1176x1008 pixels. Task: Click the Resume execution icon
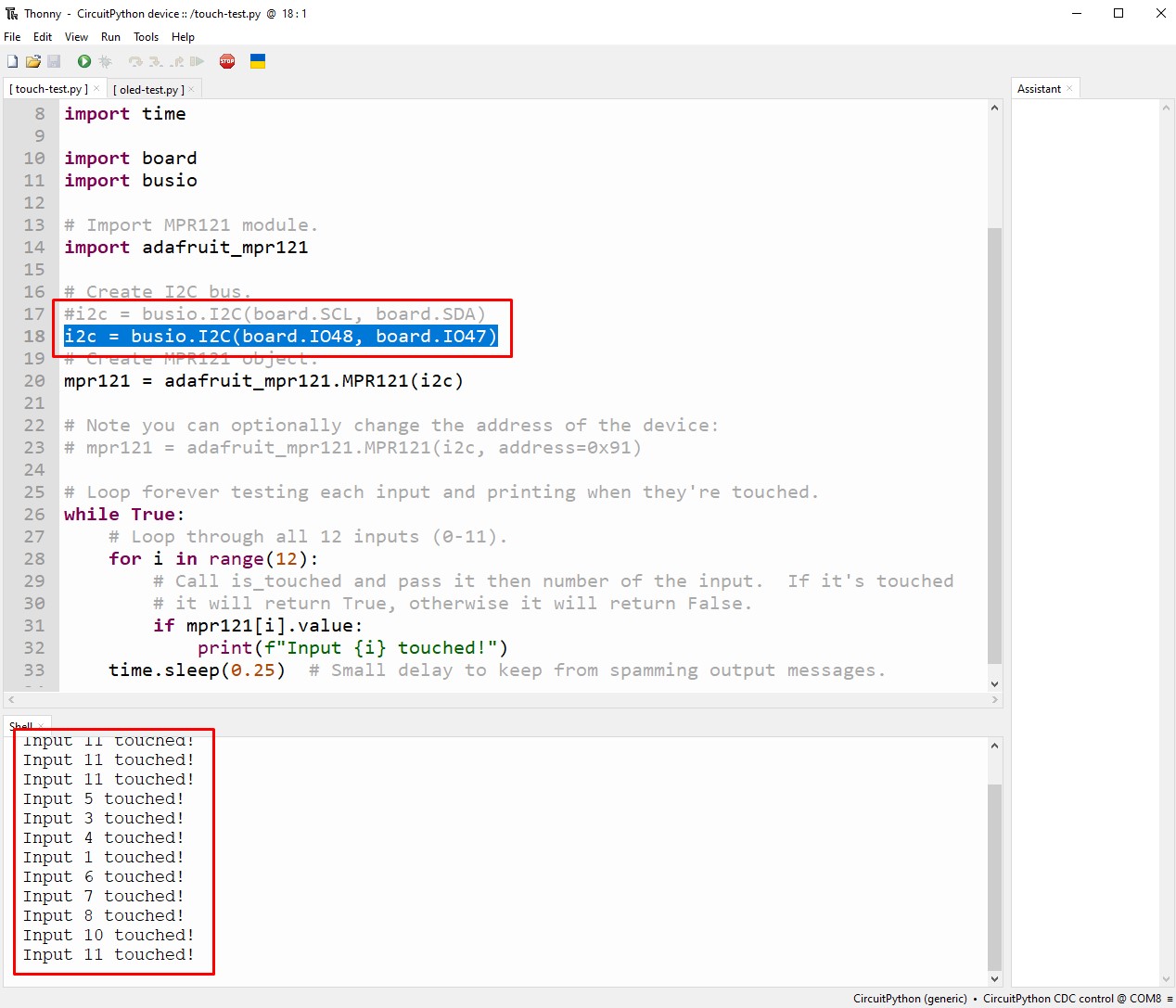pos(197,61)
